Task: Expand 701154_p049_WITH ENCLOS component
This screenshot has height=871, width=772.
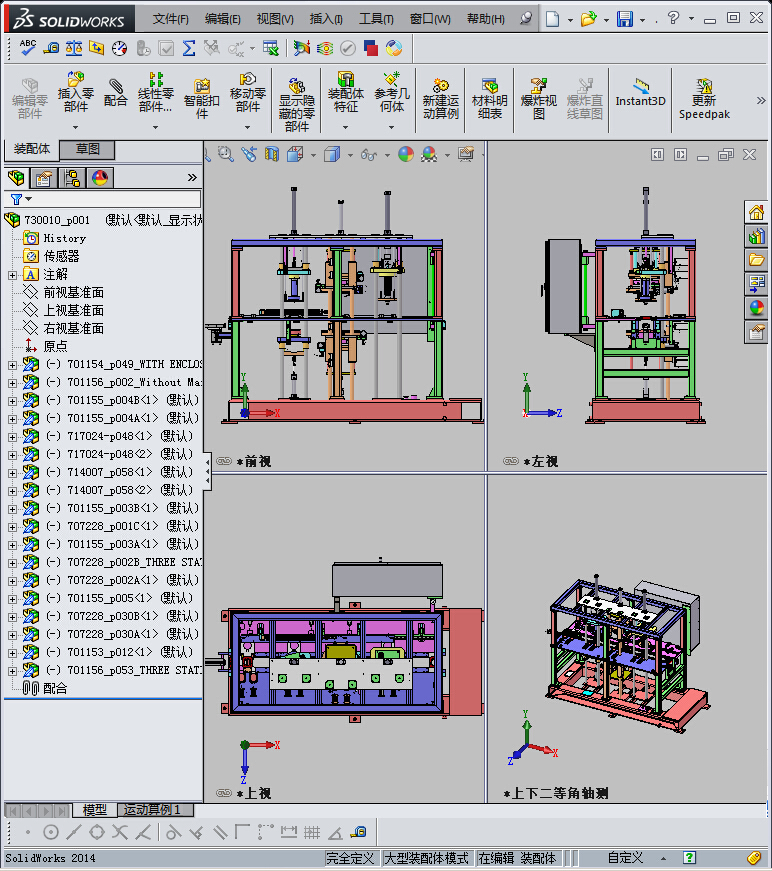Action: (x=12, y=365)
